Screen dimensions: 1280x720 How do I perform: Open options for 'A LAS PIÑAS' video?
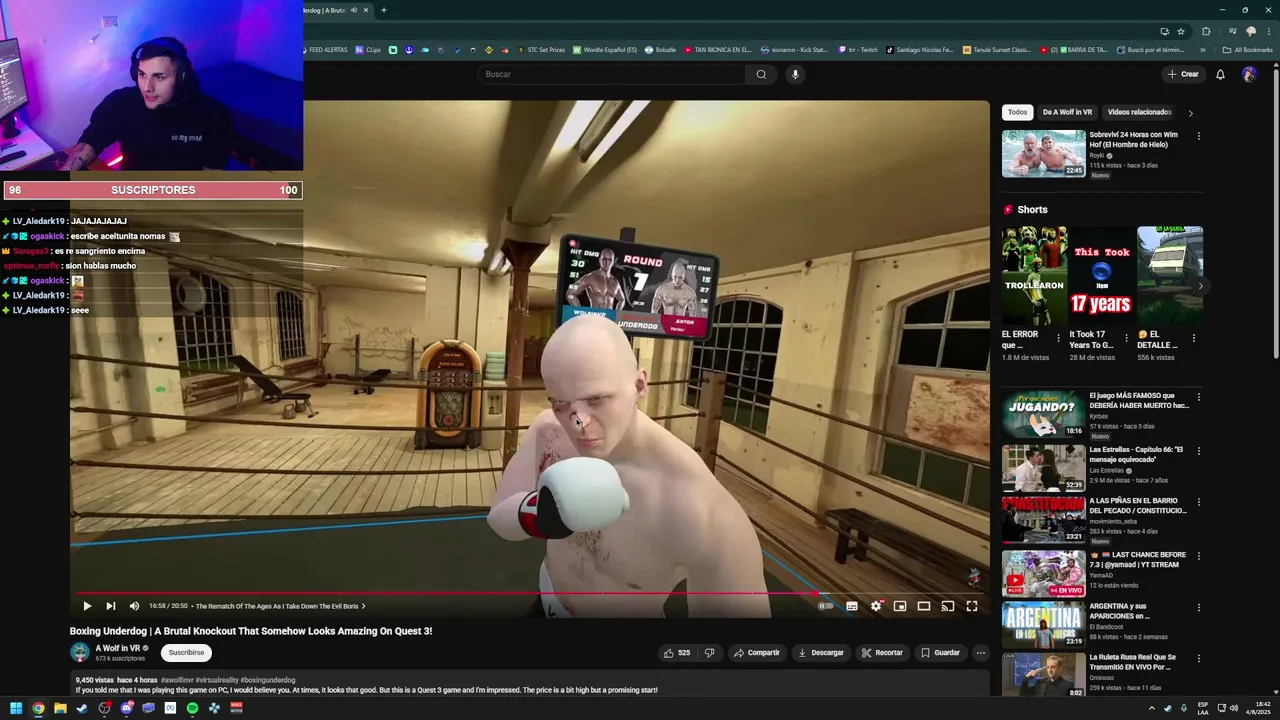pos(1198,503)
